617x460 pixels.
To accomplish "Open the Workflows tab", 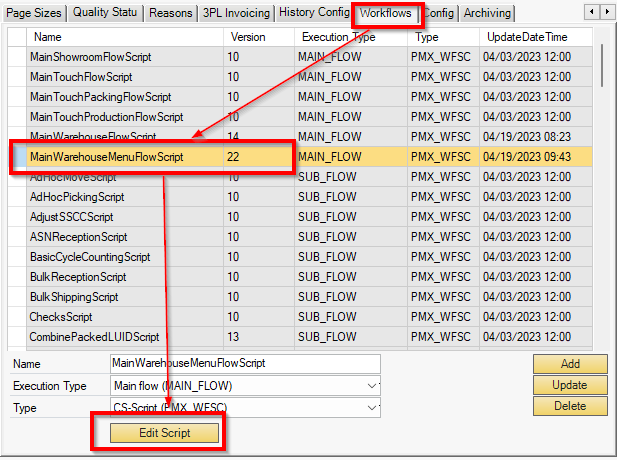I will click(385, 13).
